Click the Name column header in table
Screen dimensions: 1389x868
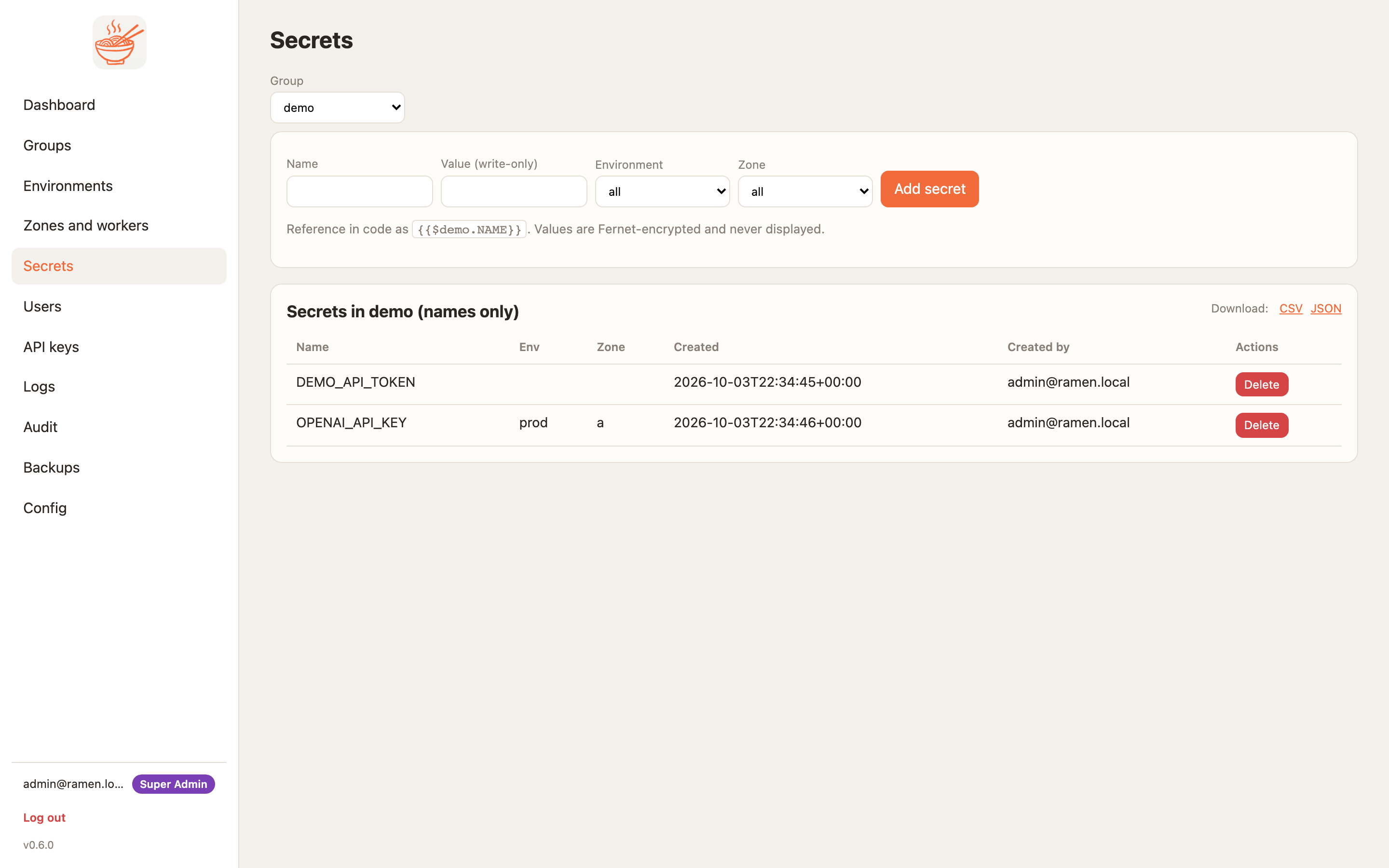pos(312,347)
